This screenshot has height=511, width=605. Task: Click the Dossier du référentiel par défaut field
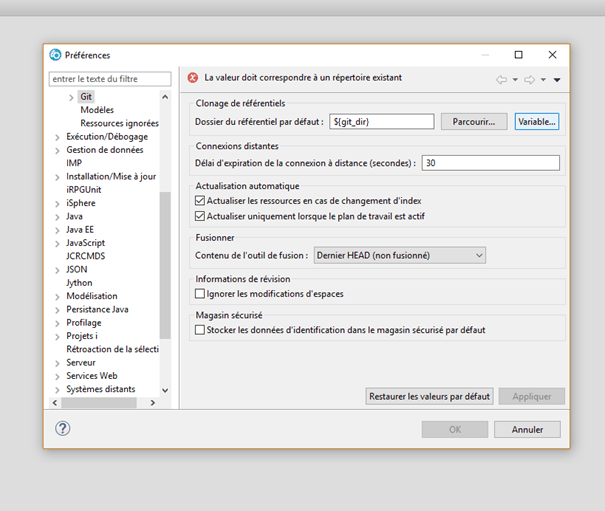[x=382, y=122]
